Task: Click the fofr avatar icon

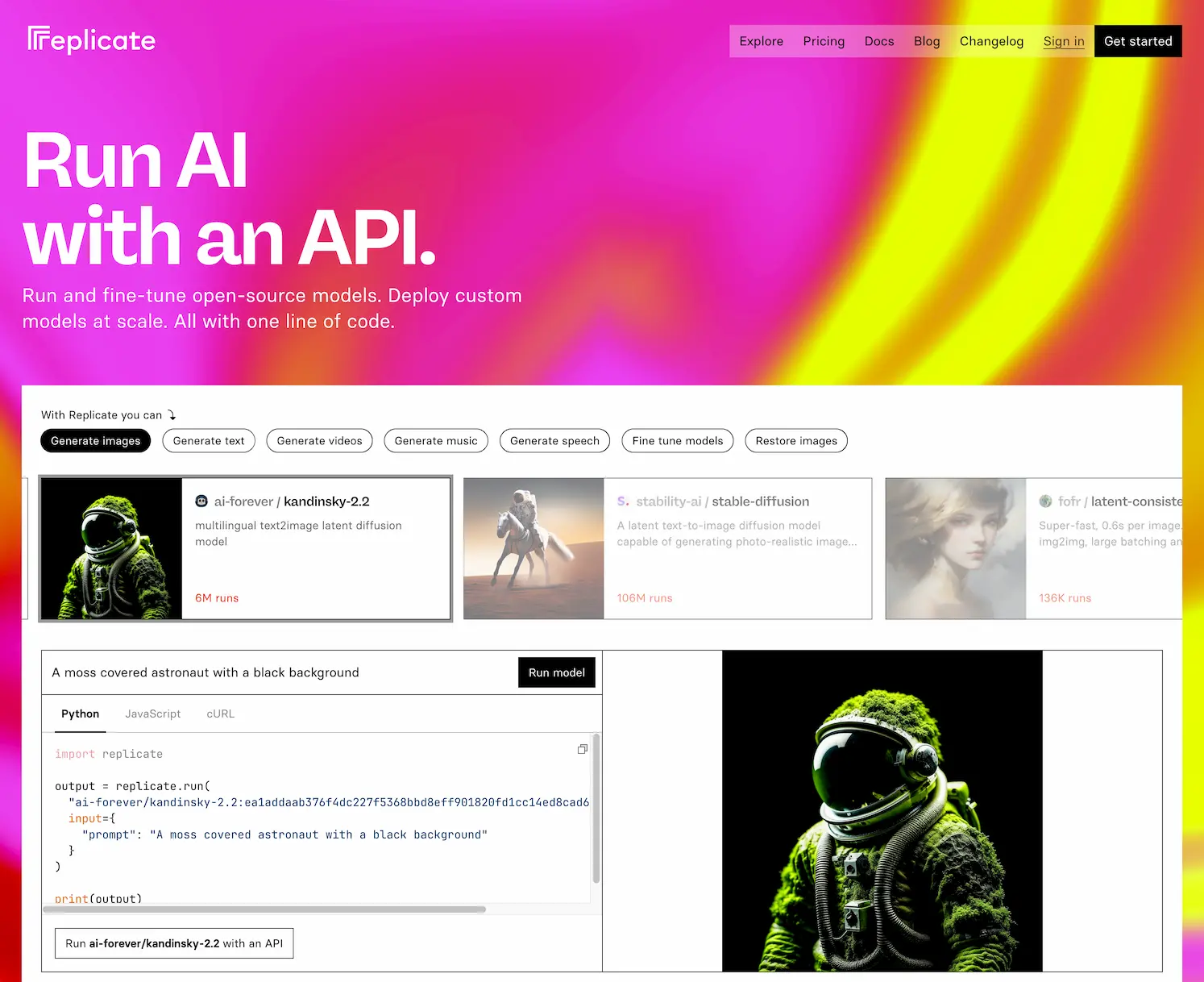Action: pyautogui.click(x=1045, y=501)
